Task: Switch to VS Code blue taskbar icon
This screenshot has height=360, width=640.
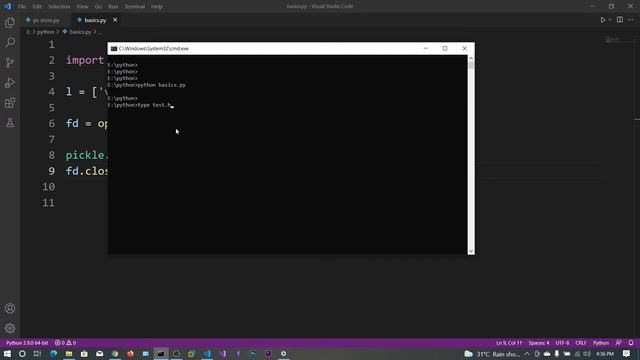Action: tap(207, 353)
